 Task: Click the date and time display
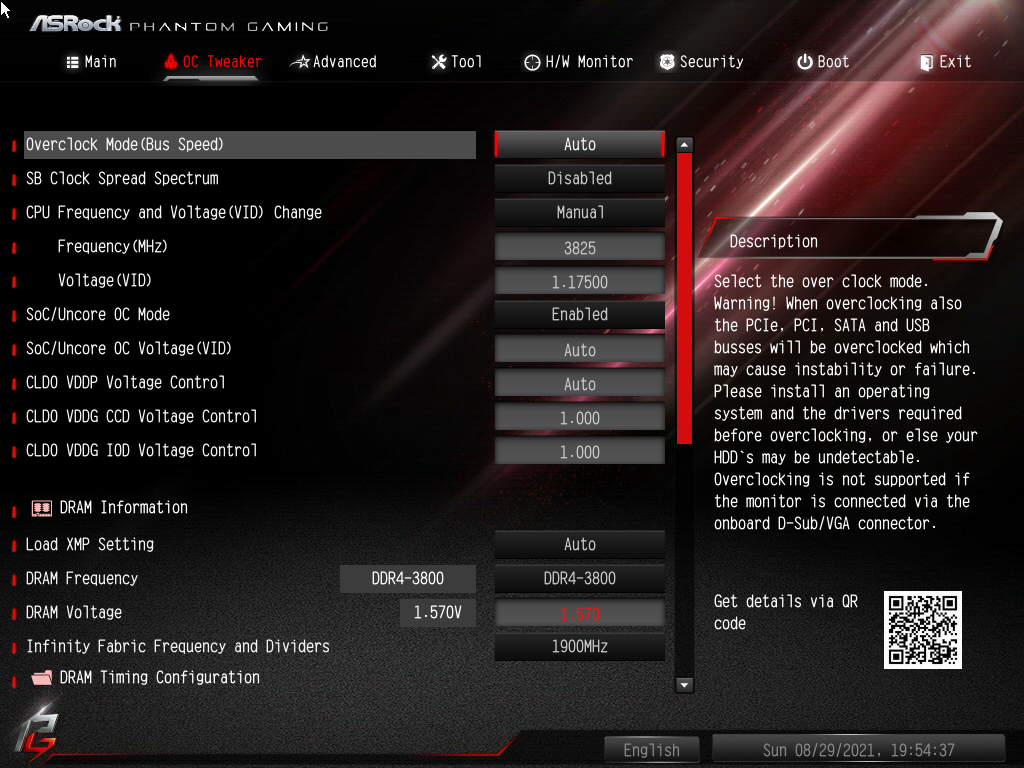[x=859, y=750]
